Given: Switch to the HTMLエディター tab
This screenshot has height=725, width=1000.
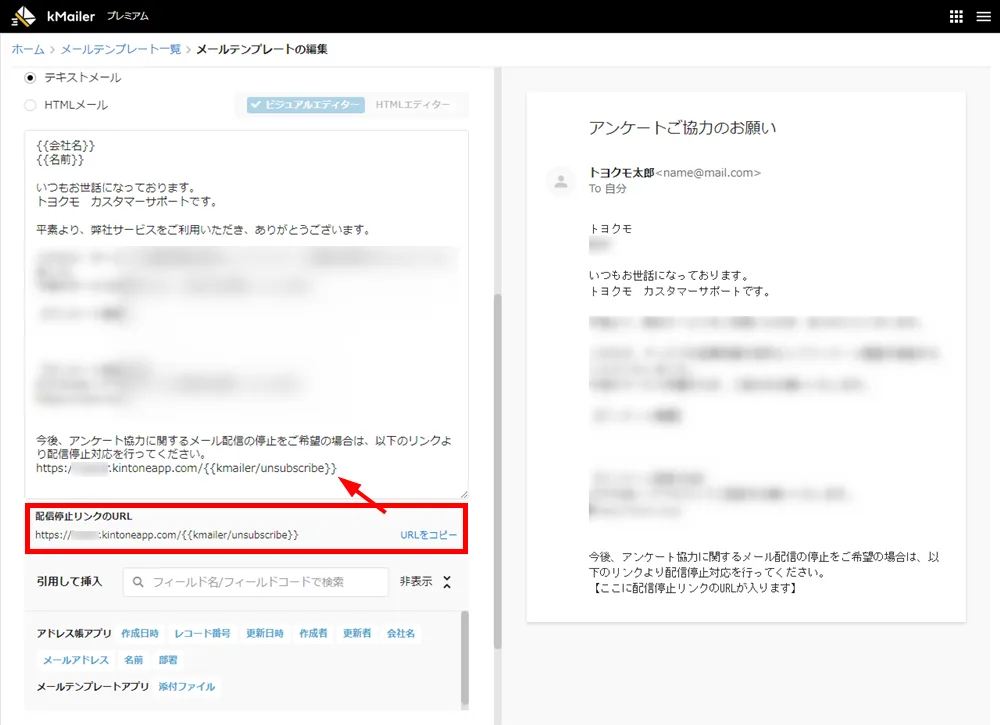Looking at the screenshot, I should (x=411, y=104).
